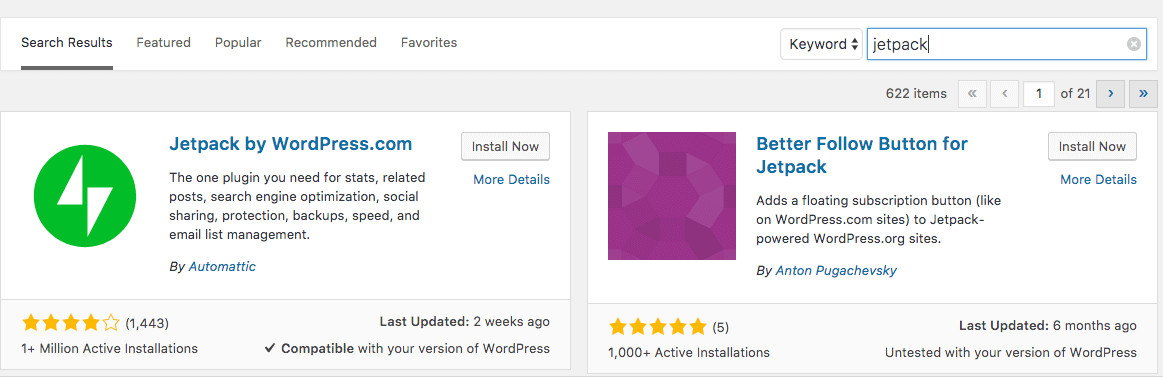The image size is (1163, 377).
Task: Click the 'of 21' total pages text
Action: click(1075, 94)
